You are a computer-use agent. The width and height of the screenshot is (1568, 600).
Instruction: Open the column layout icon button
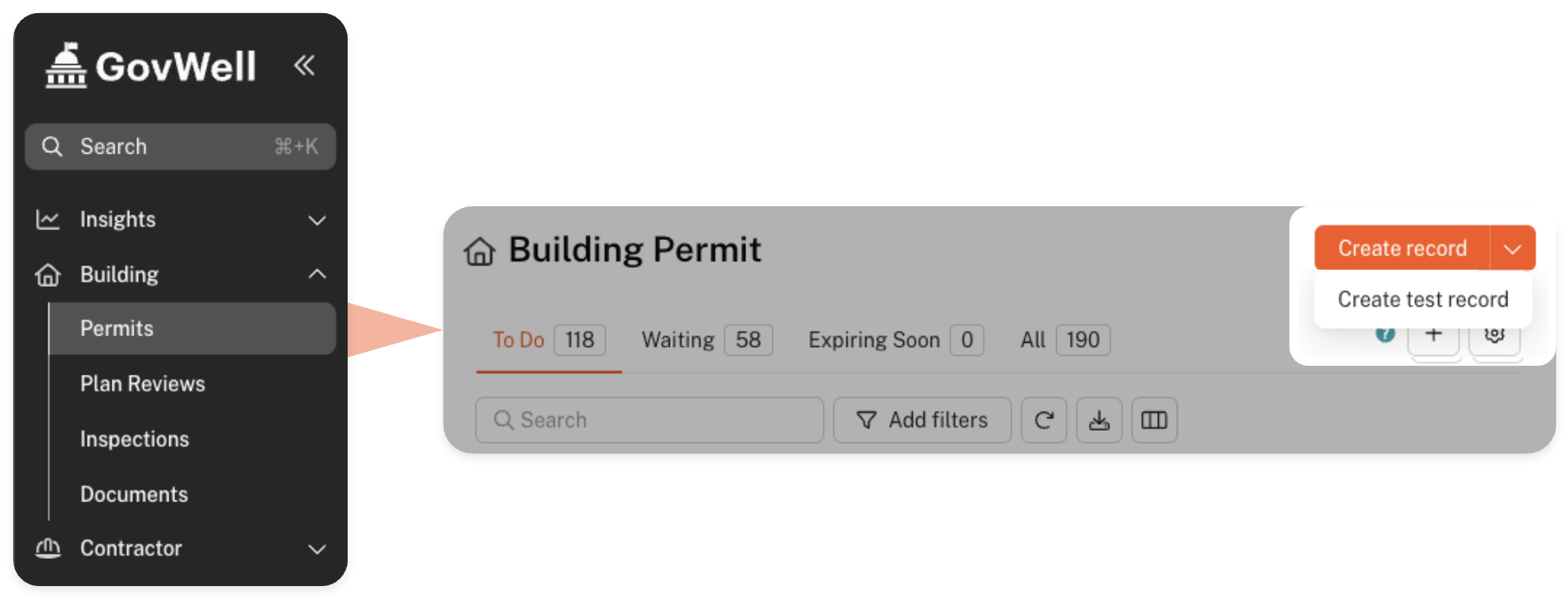tap(1154, 420)
